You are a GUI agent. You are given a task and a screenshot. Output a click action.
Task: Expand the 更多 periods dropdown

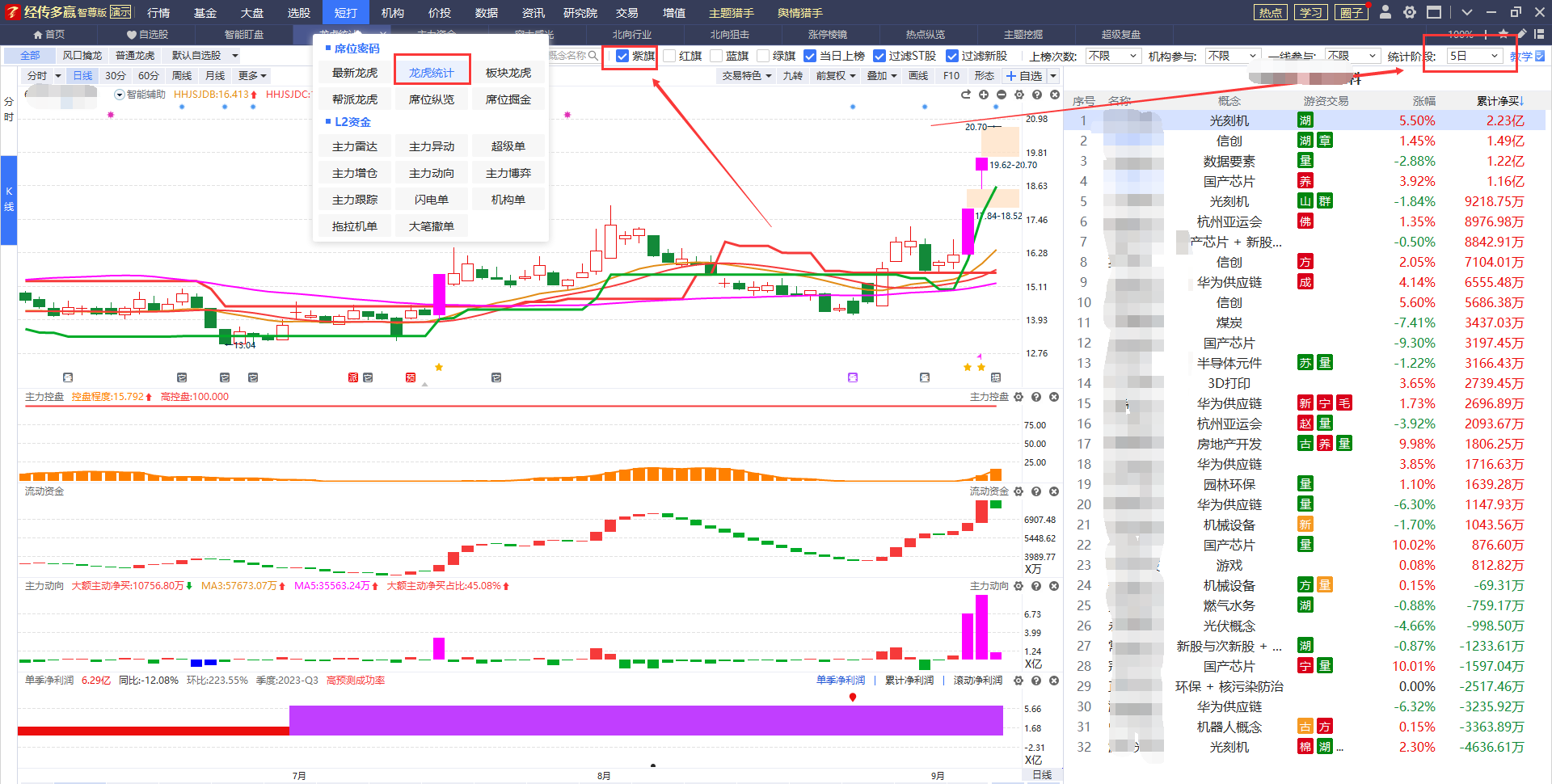pyautogui.click(x=252, y=76)
